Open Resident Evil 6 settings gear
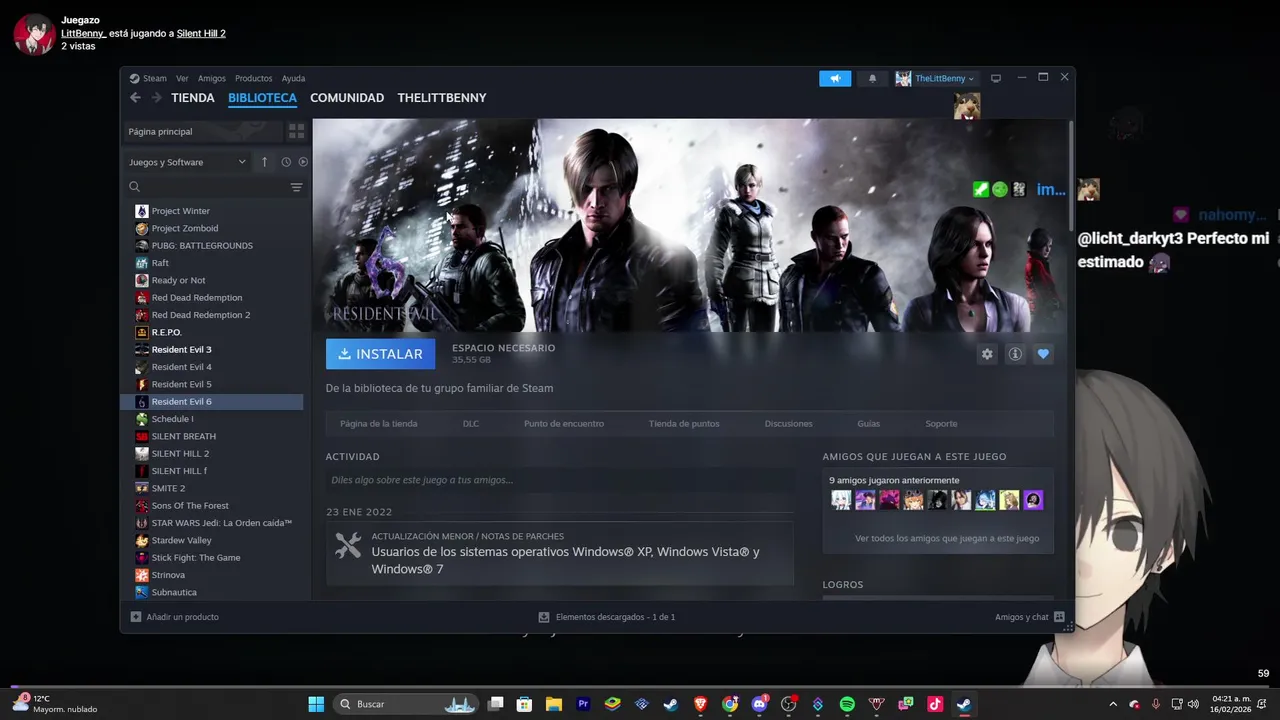 pyautogui.click(x=987, y=354)
